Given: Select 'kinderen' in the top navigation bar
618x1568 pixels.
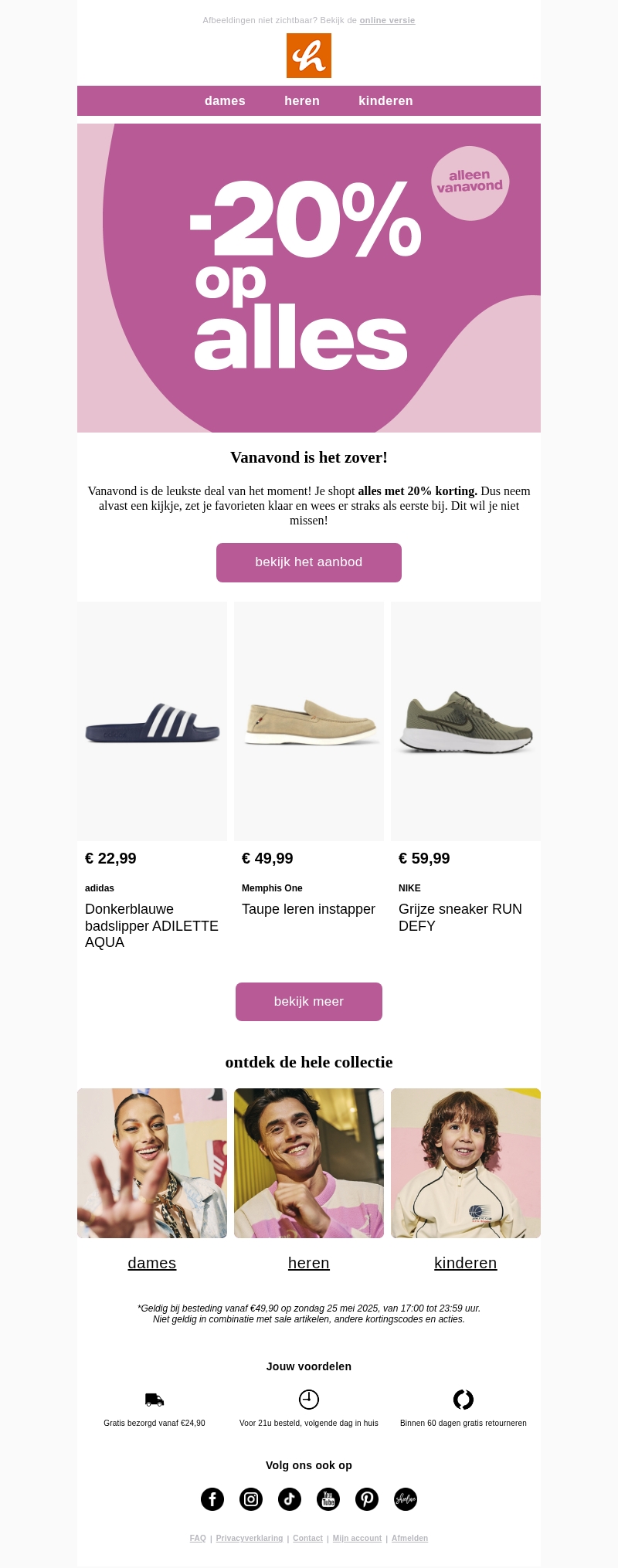Looking at the screenshot, I should point(385,101).
